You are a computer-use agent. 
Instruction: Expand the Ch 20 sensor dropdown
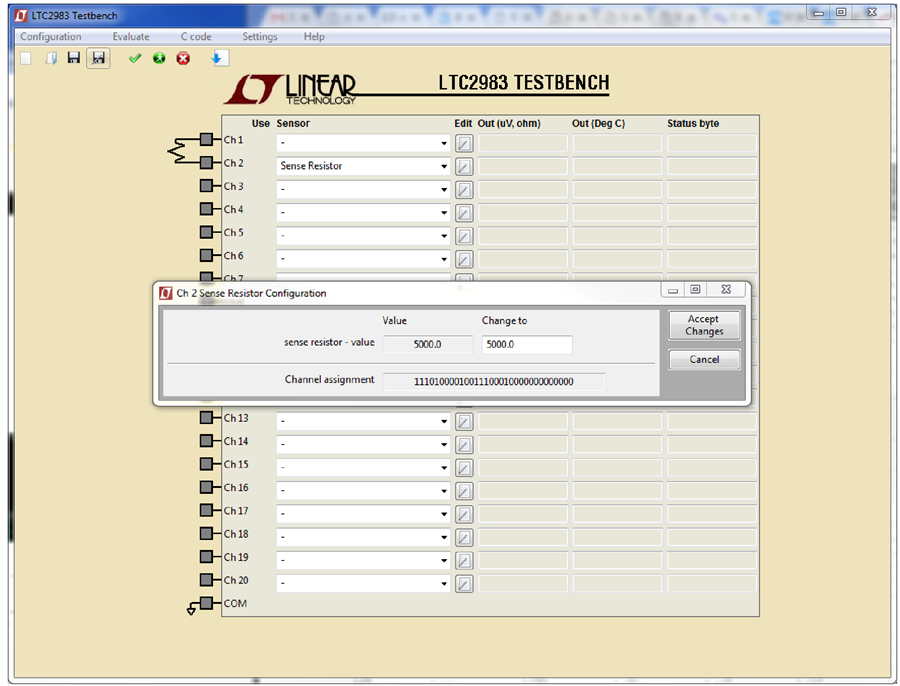(x=363, y=583)
